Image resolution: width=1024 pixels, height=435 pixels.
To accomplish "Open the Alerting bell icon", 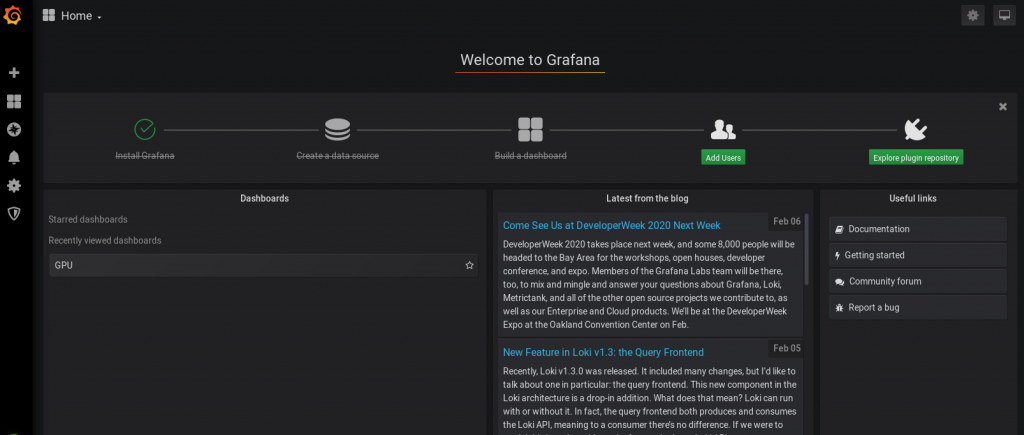I will point(14,157).
